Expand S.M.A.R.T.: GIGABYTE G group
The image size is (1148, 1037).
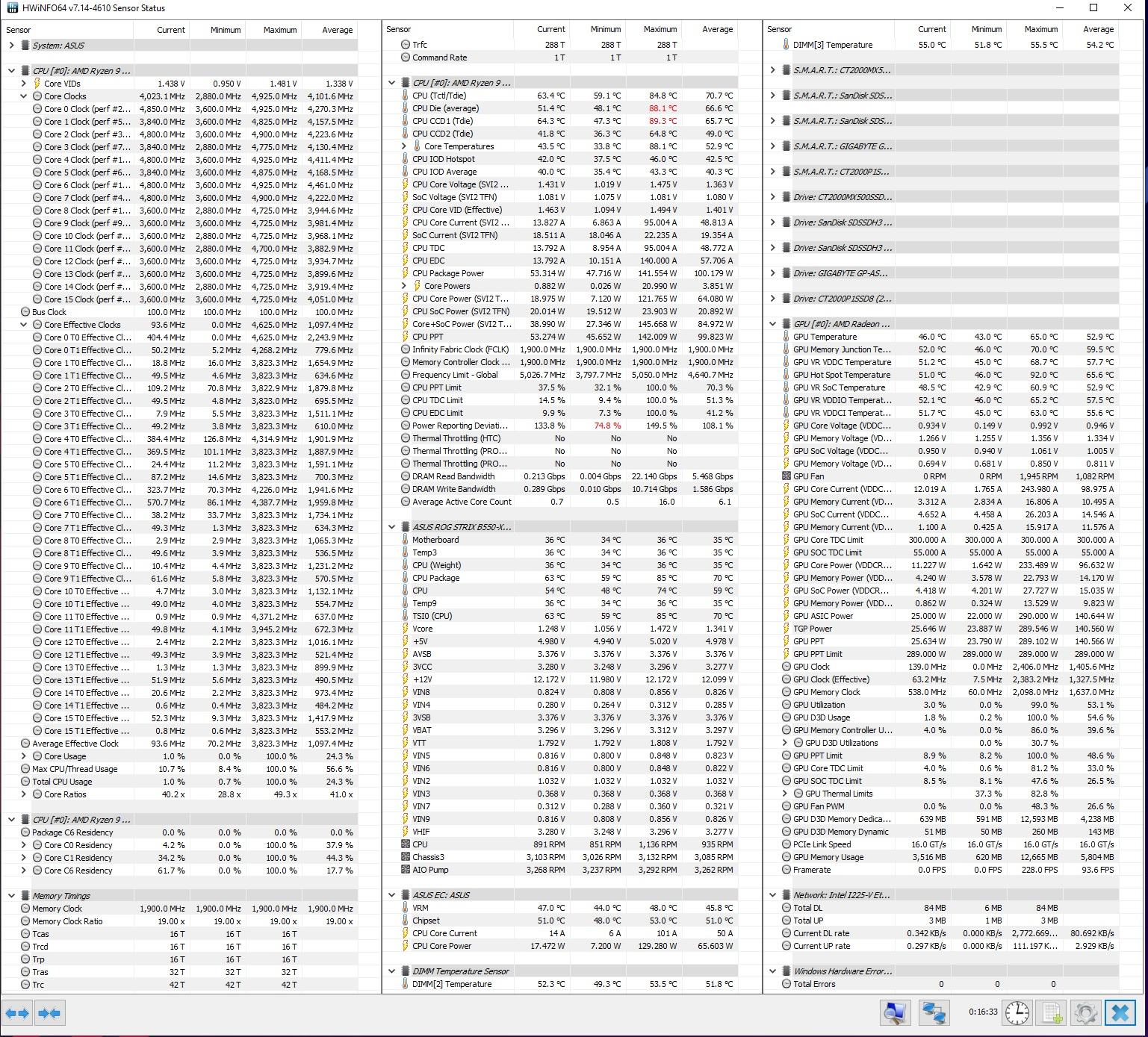(773, 146)
